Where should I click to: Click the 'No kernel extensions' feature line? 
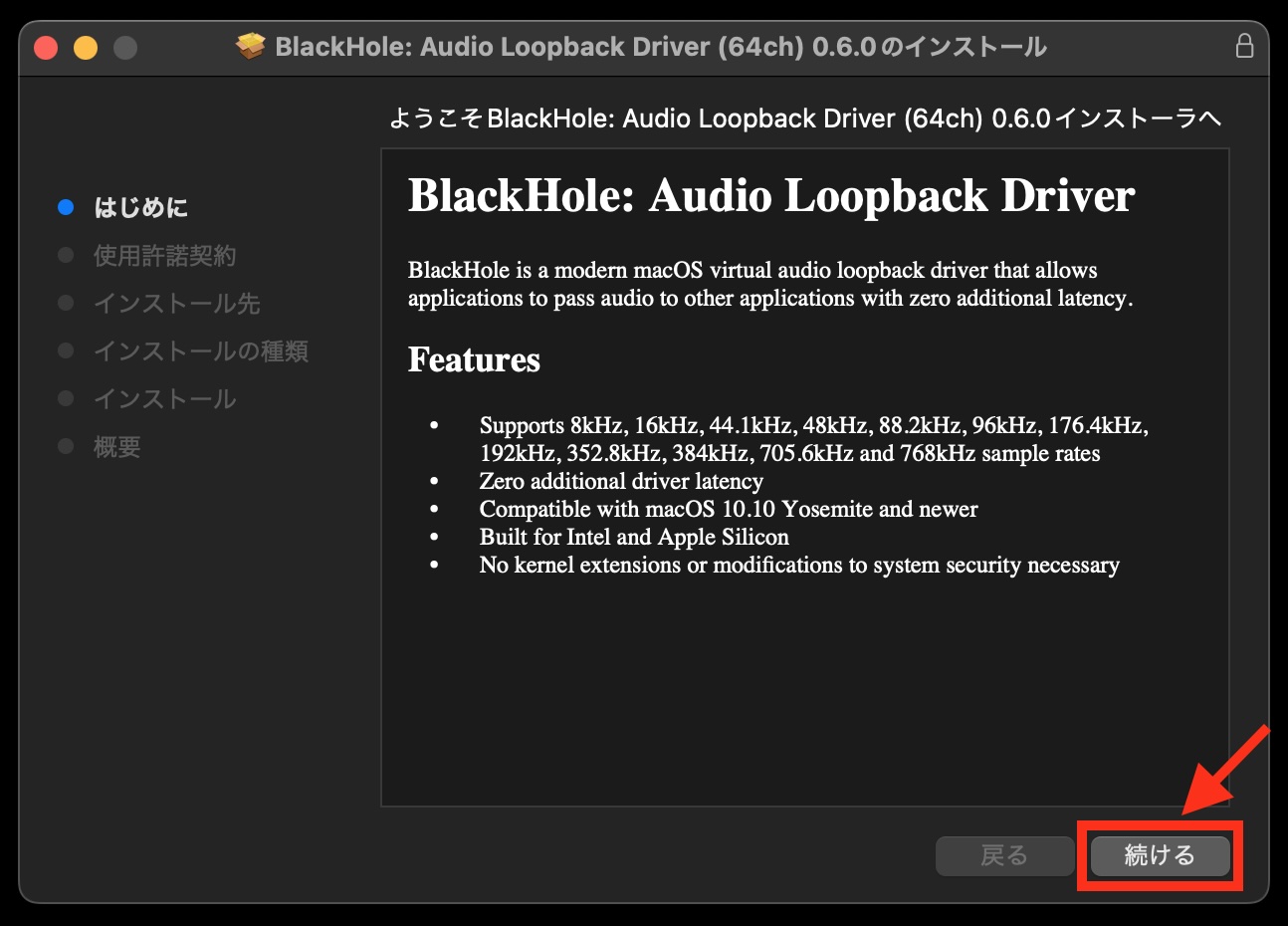(x=799, y=566)
